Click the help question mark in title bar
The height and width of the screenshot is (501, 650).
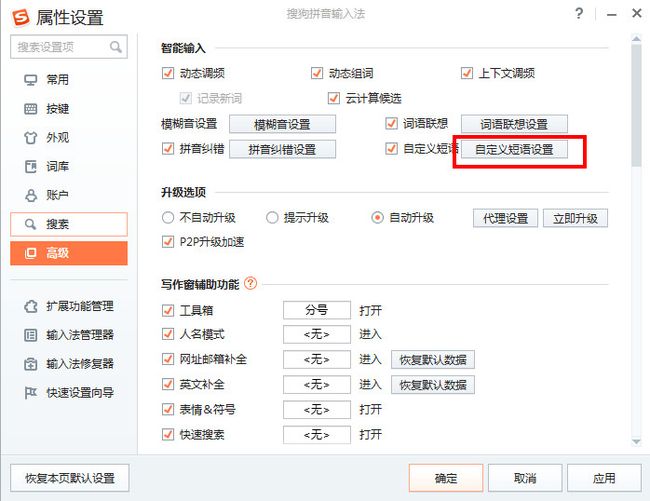(579, 13)
